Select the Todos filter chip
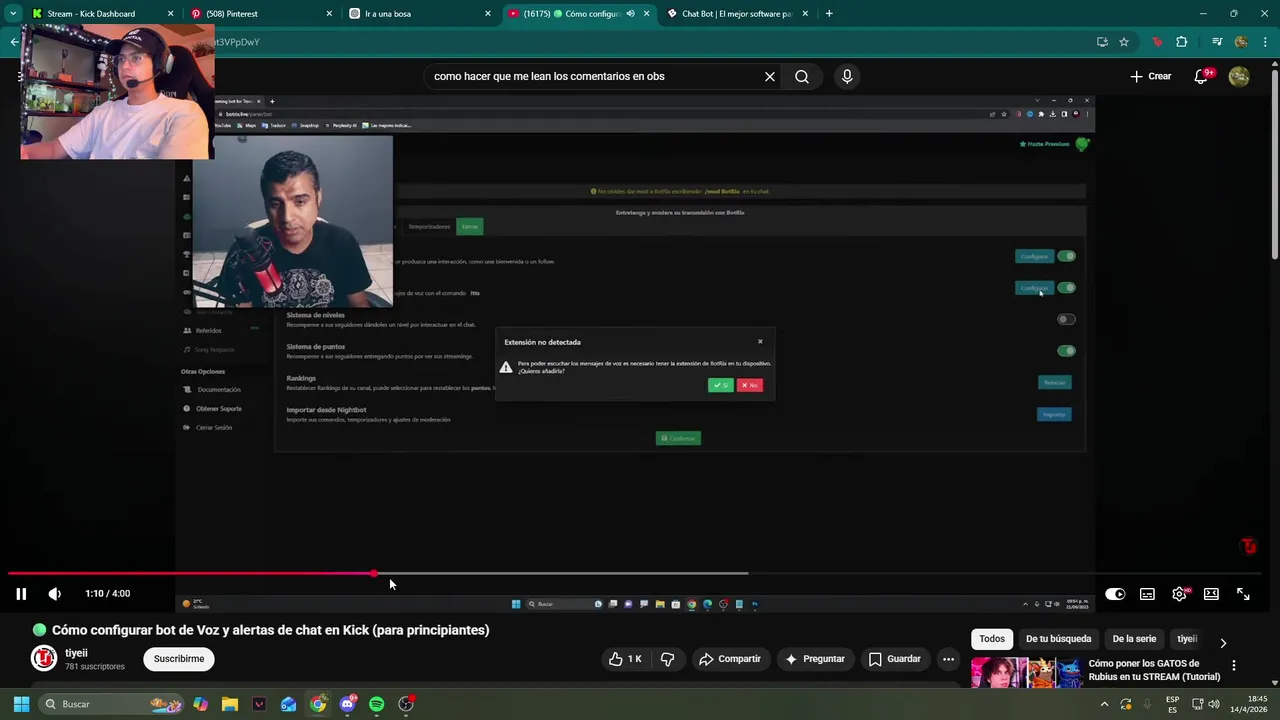The width and height of the screenshot is (1280, 720). [992, 639]
